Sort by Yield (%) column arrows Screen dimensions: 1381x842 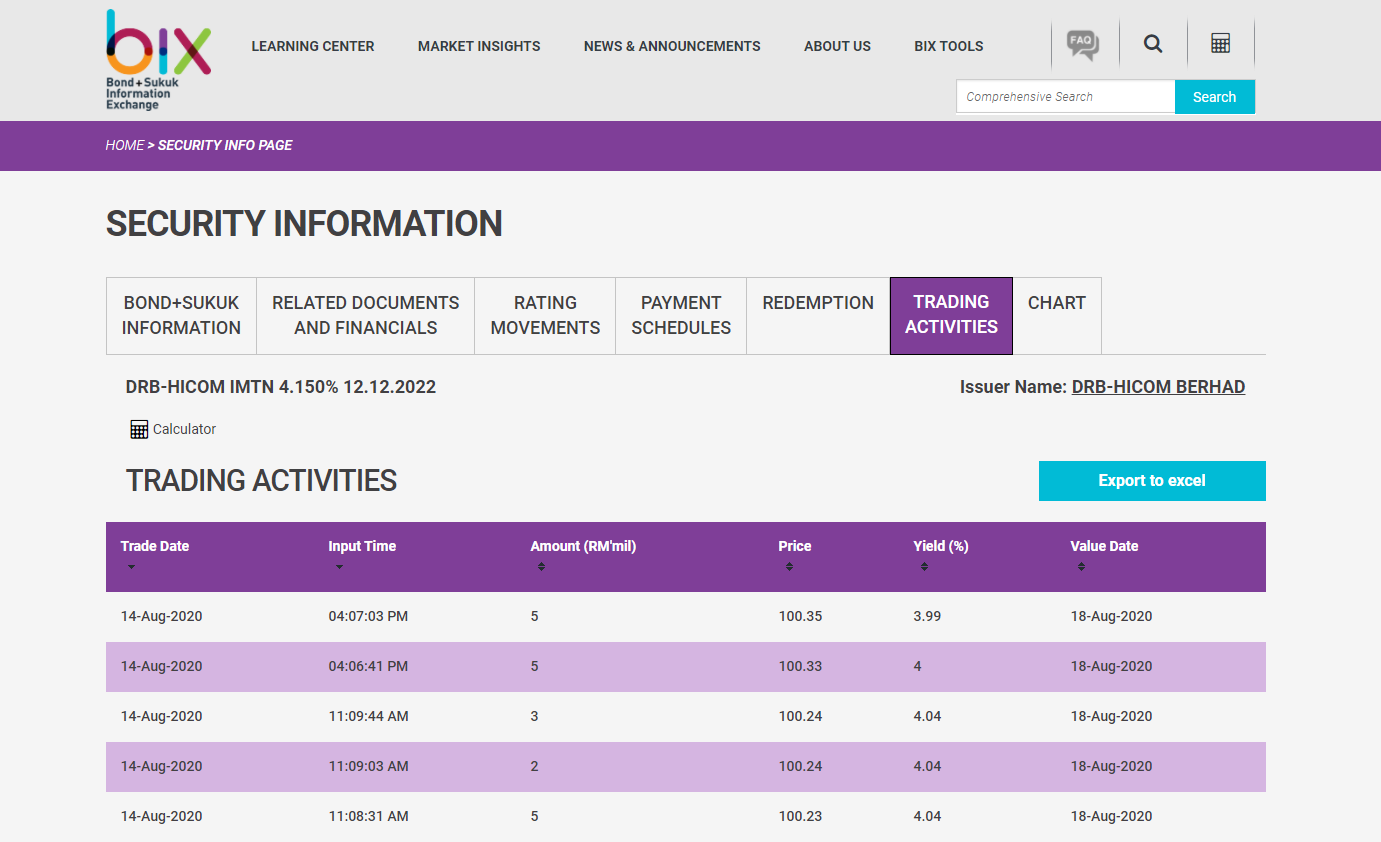tap(924, 567)
